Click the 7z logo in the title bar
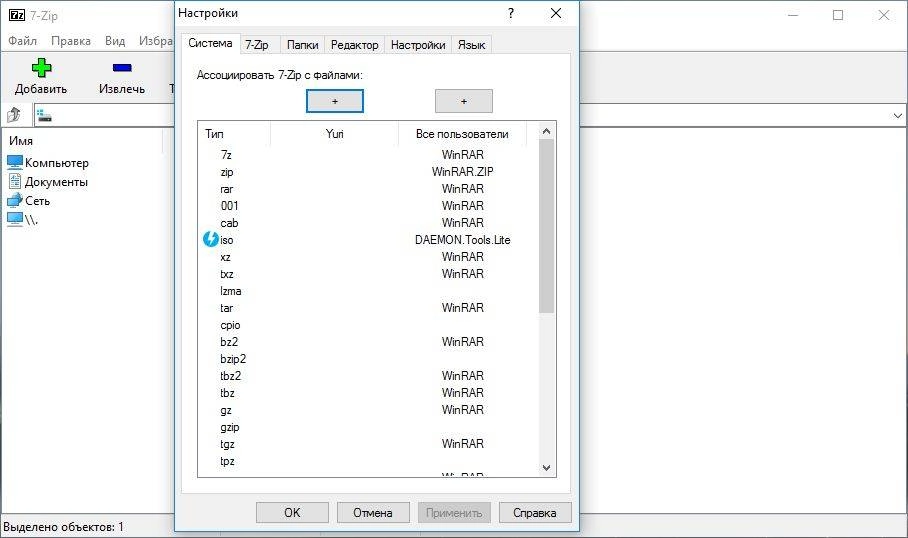This screenshot has width=908, height=538. 17,15
